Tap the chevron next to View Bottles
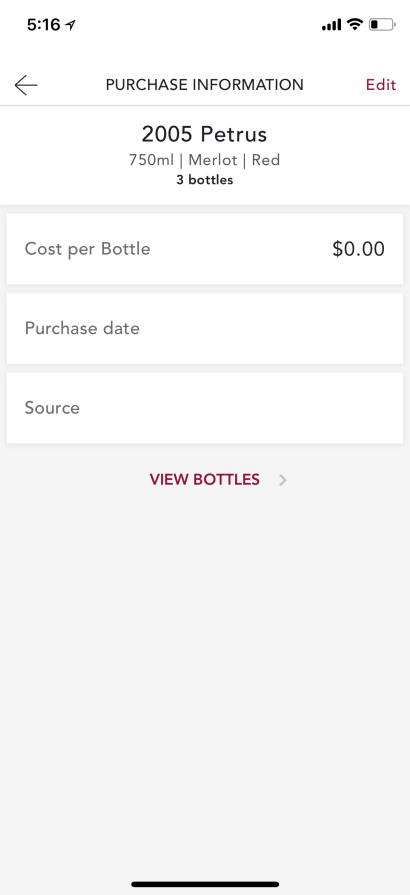The image size is (410, 895). pyautogui.click(x=282, y=480)
